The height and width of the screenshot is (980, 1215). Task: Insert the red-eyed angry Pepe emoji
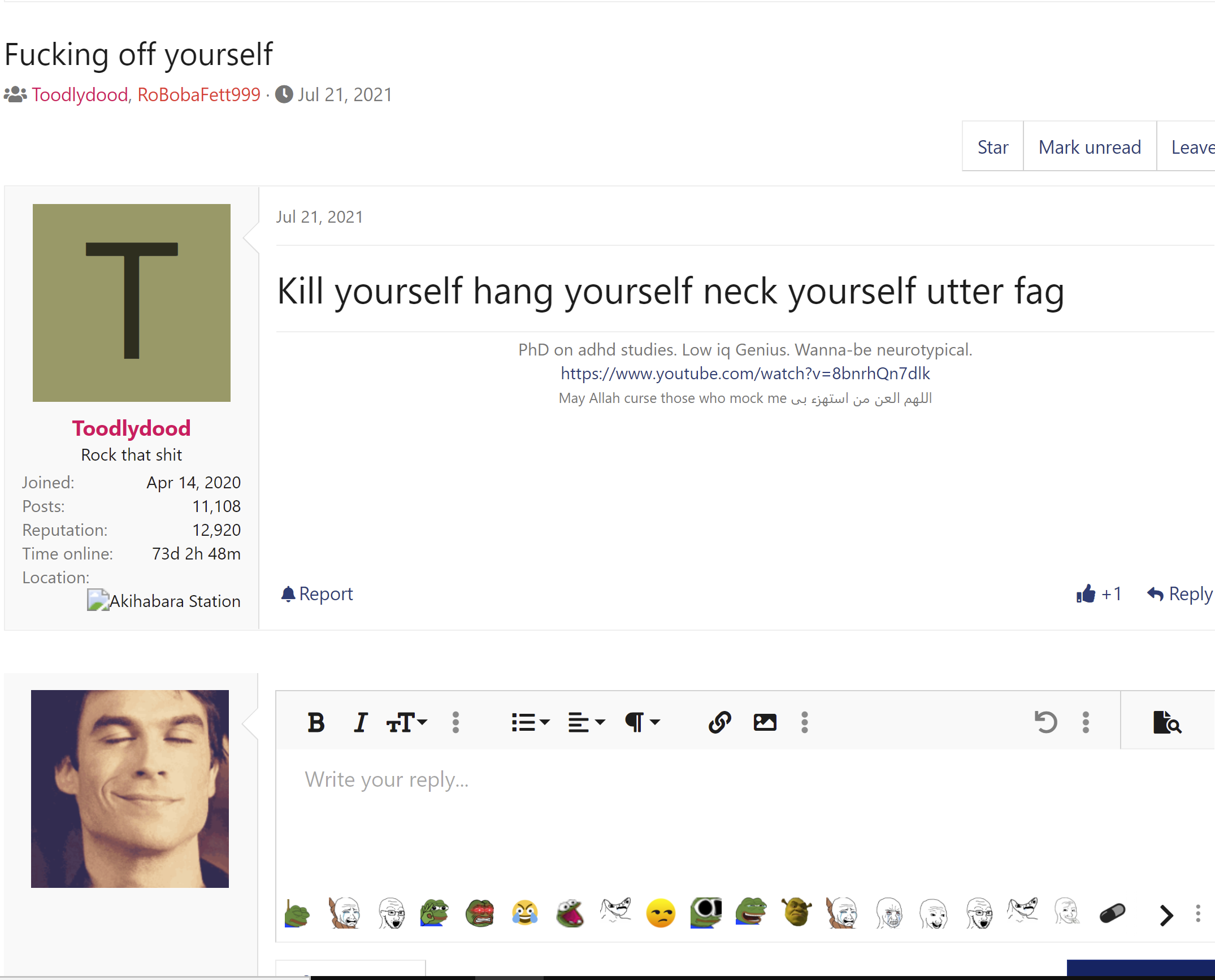(480, 913)
